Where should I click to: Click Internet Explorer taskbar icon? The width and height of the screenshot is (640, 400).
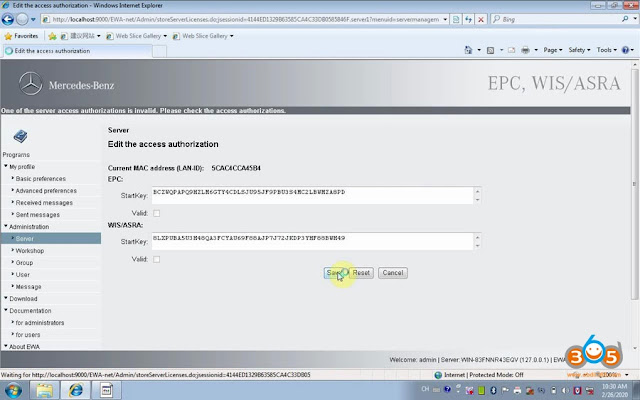click(76, 390)
